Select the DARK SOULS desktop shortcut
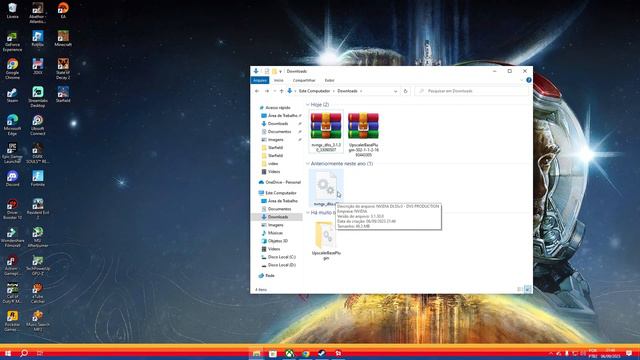 (38, 153)
